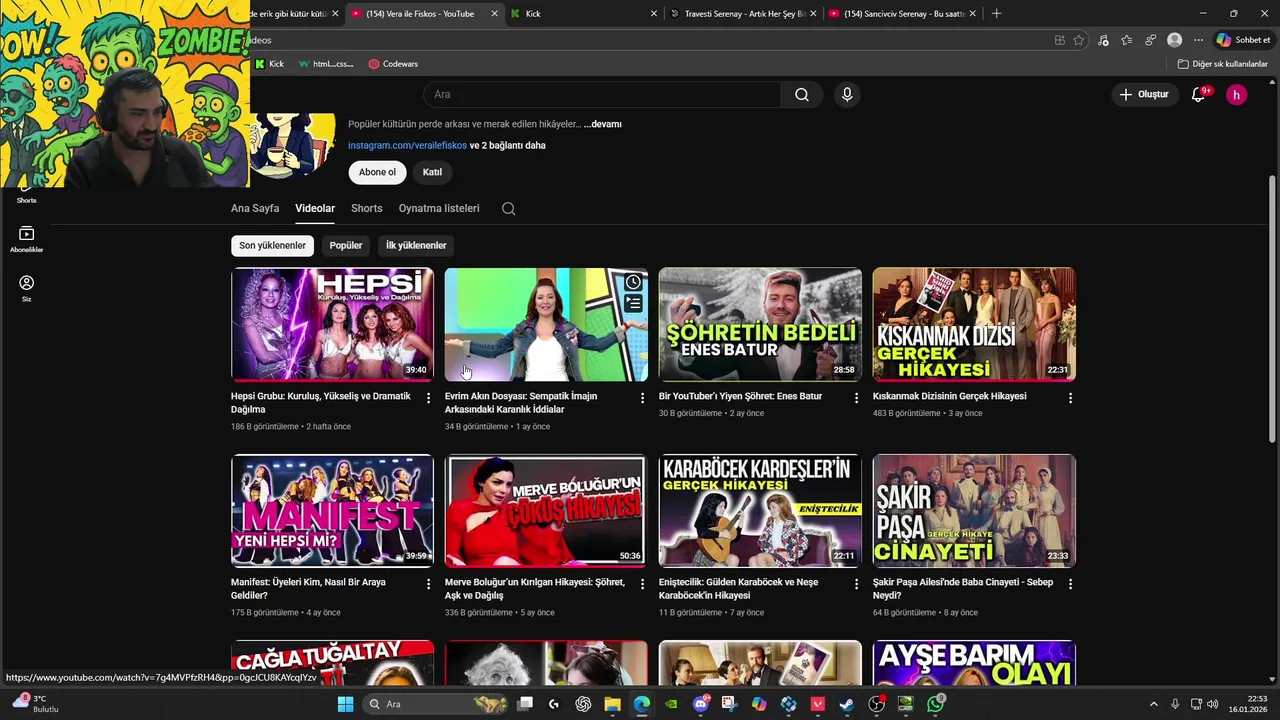Viewport: 1280px width, 720px height.
Task: Click the Discord taskbar icon
Action: (x=701, y=704)
